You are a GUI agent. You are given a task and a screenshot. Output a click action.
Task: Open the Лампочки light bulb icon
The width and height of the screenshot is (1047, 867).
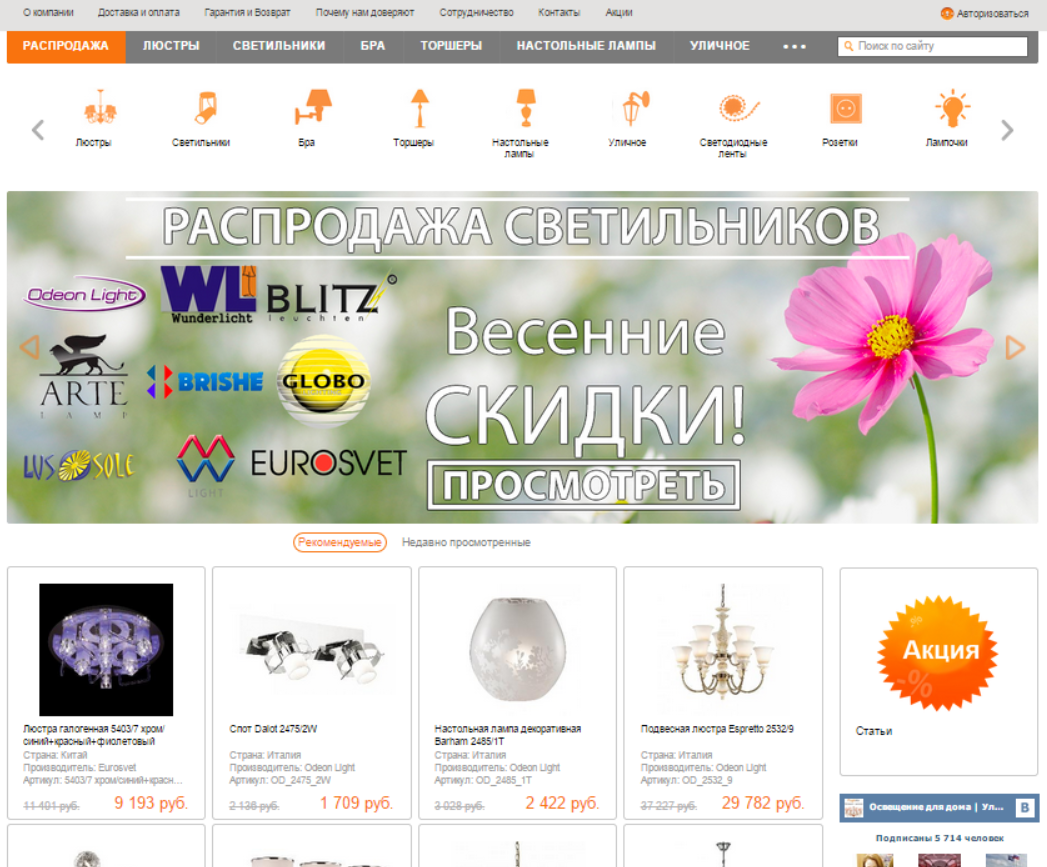[x=952, y=108]
